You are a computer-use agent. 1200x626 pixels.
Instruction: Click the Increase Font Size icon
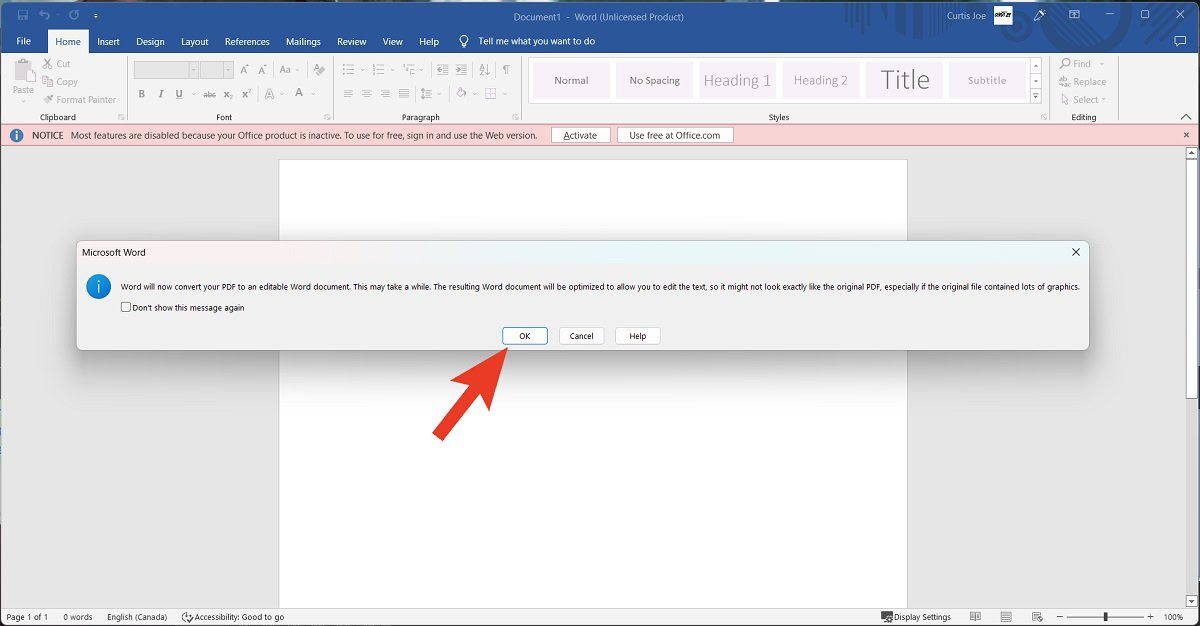click(246, 70)
